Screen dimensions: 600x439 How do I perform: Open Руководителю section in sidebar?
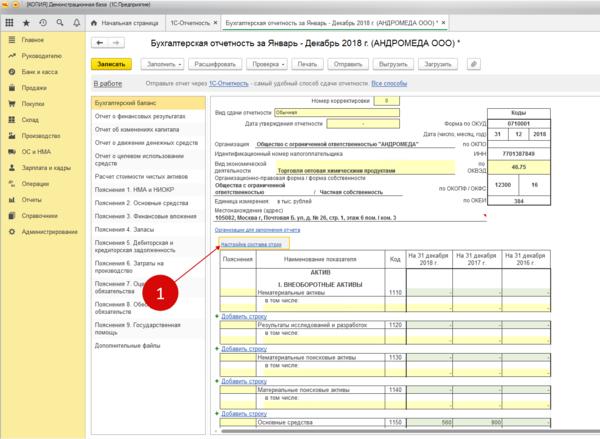click(41, 56)
